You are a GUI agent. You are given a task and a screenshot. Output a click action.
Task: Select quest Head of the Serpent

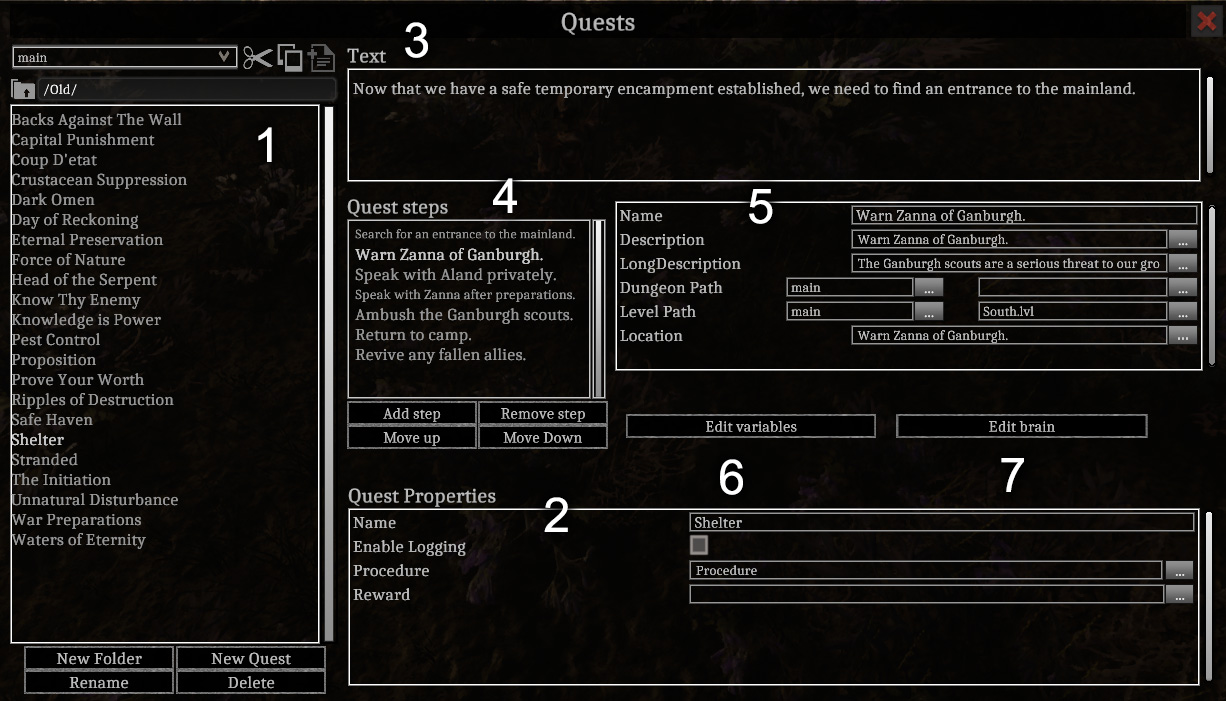coord(84,280)
